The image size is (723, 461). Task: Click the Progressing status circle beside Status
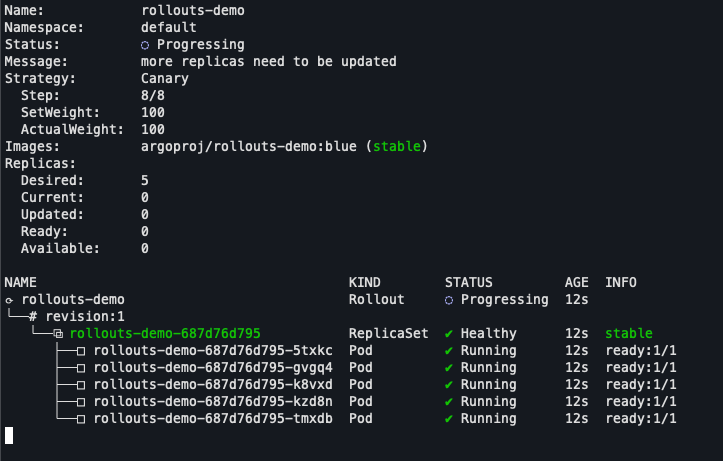[x=146, y=45]
